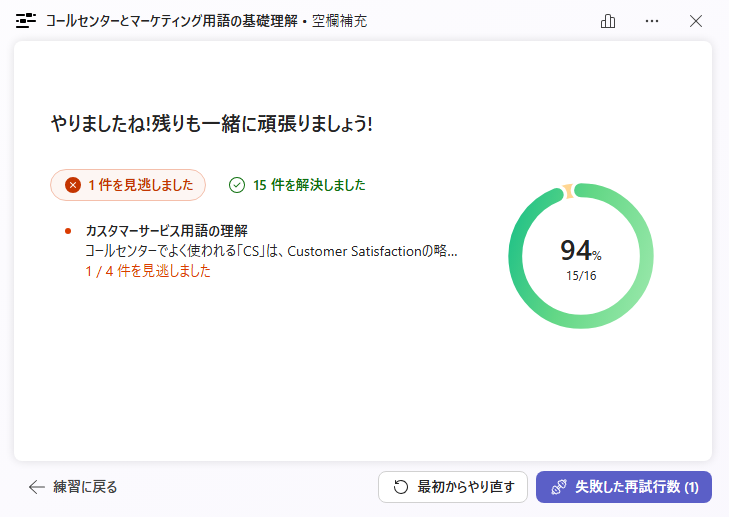
Task: Click the hourglass marker atop the donut chart
Action: (568, 191)
